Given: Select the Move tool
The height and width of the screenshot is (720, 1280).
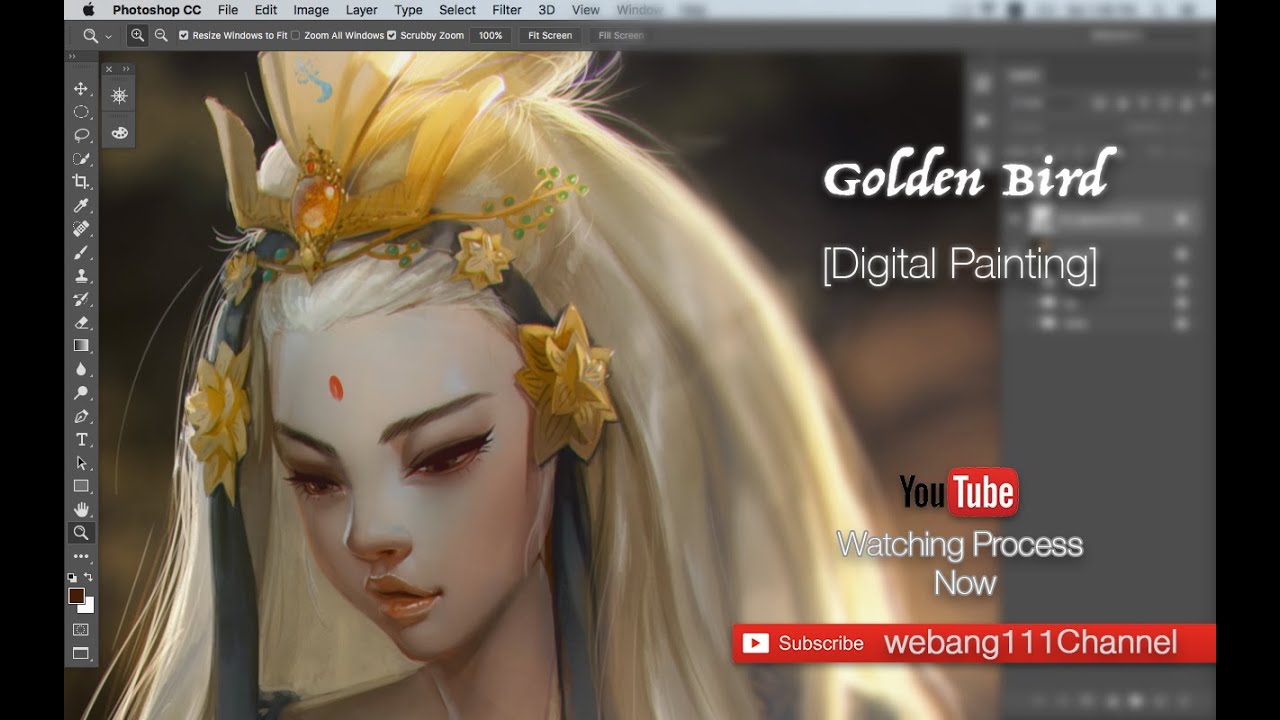Looking at the screenshot, I should tap(81, 89).
